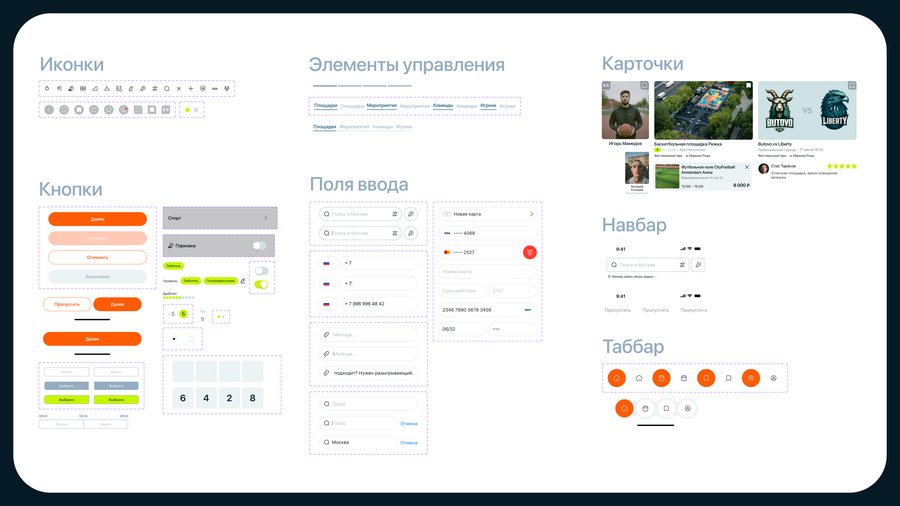Bookmark the Butovo vs Liberty card

pos(852,85)
